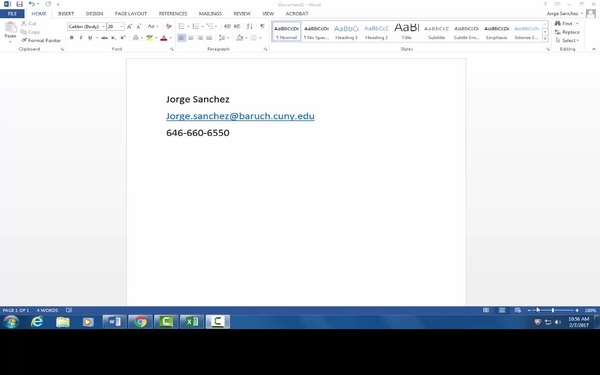Click the Undo icon in title bar
This screenshot has width=600, height=375.
click(32, 4)
